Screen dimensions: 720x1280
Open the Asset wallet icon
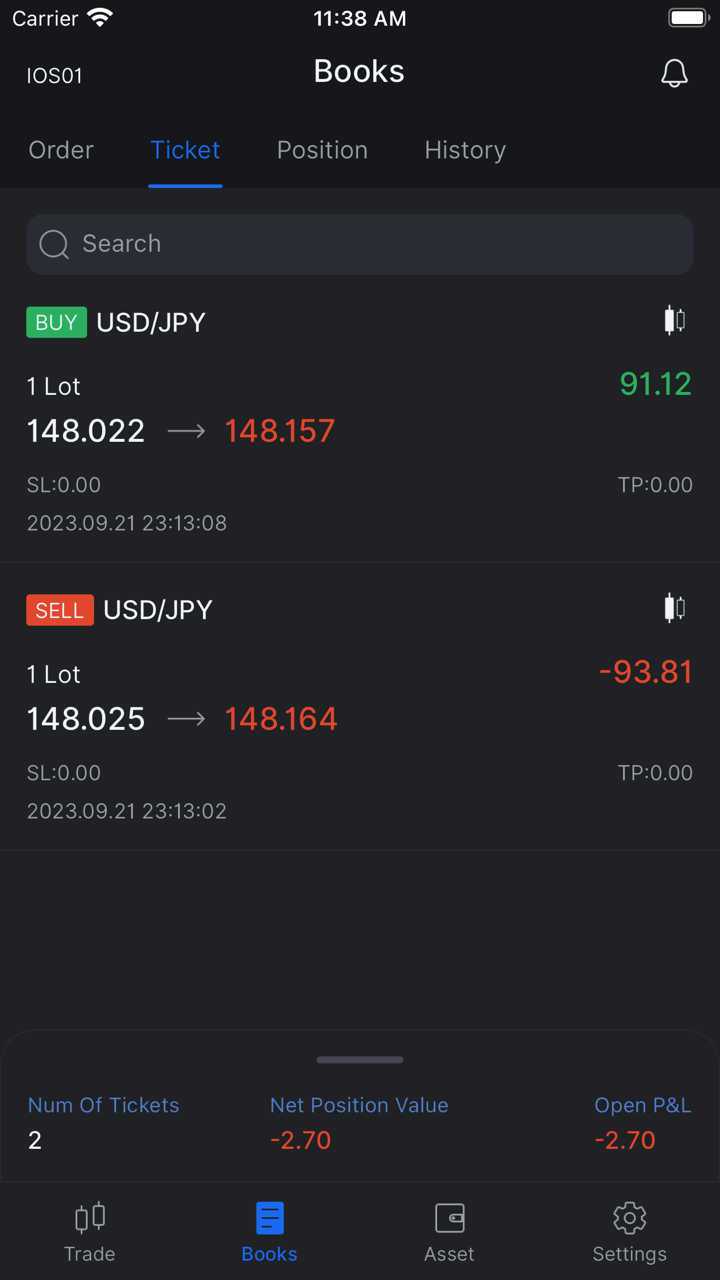[x=450, y=1218]
